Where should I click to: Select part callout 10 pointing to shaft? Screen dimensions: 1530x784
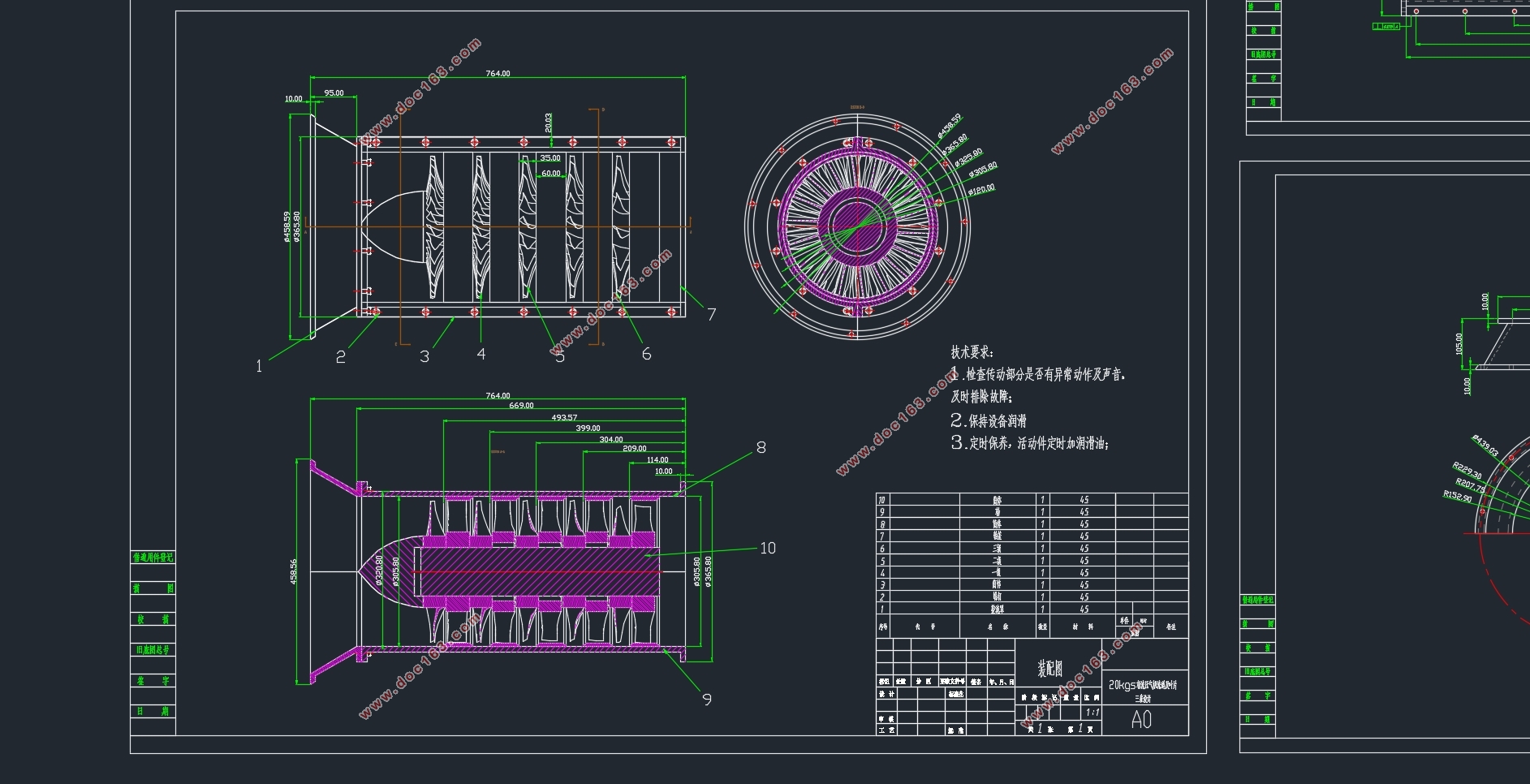(768, 549)
